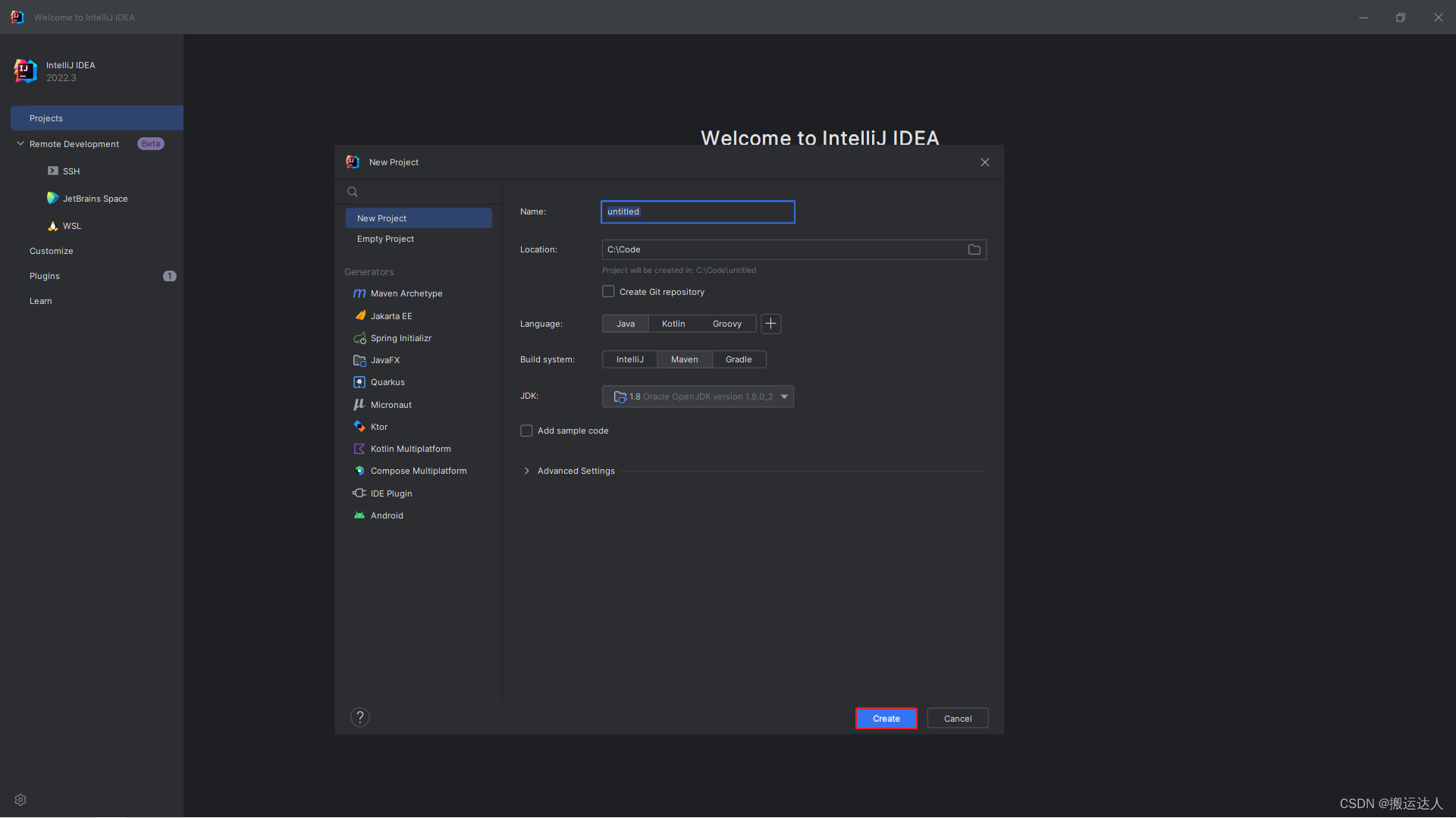
Task: Click the folder browse icon in Location
Action: click(x=974, y=249)
